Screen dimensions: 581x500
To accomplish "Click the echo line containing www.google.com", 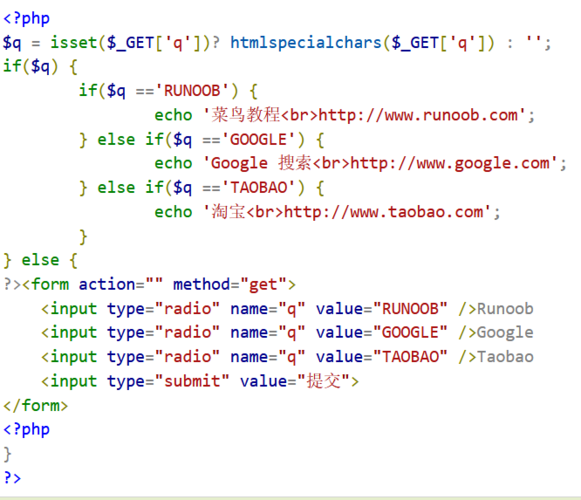I will pyautogui.click(x=361, y=163).
